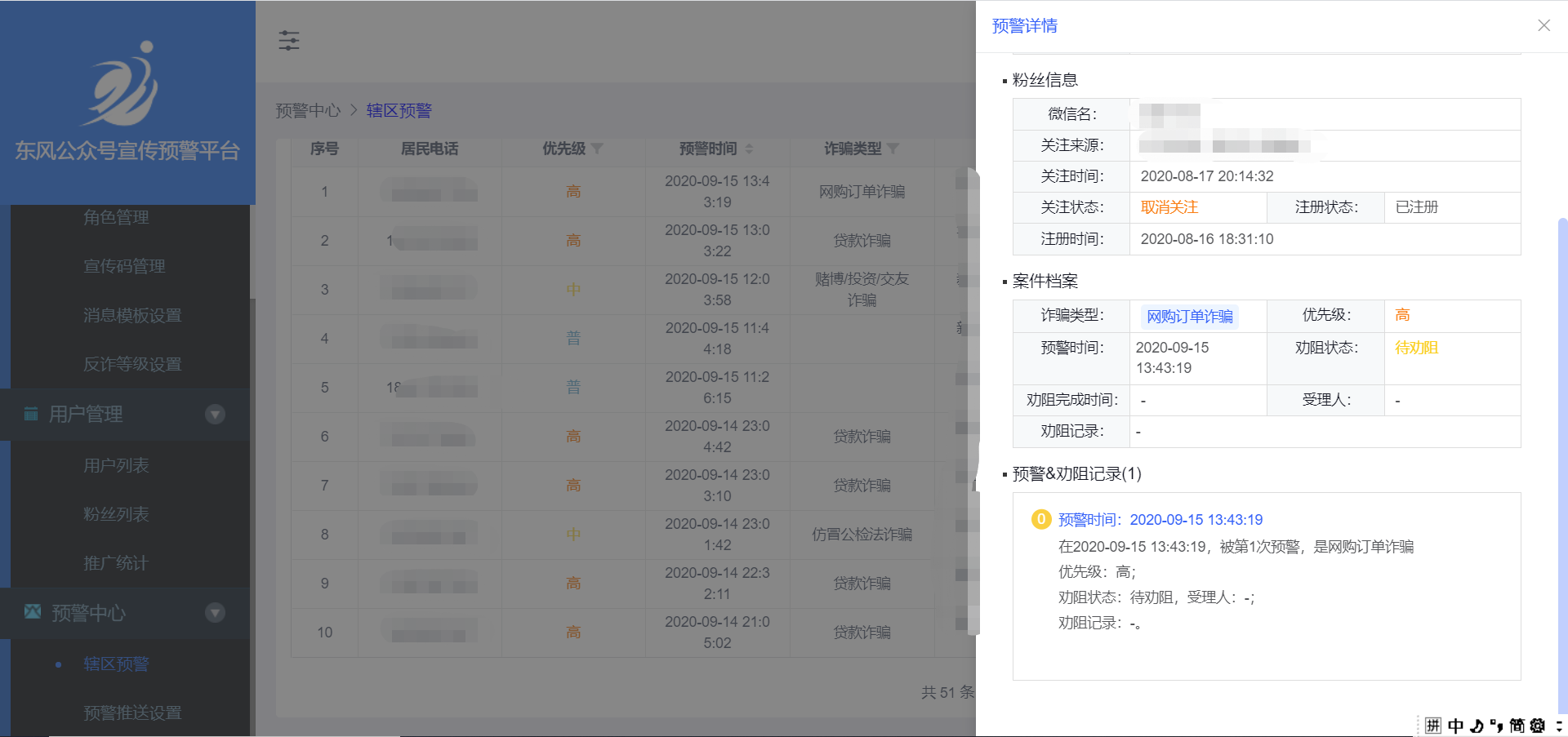Screen dimensions: 1568x737
Task: Open the 优先级 column filter icon
Action: (597, 149)
